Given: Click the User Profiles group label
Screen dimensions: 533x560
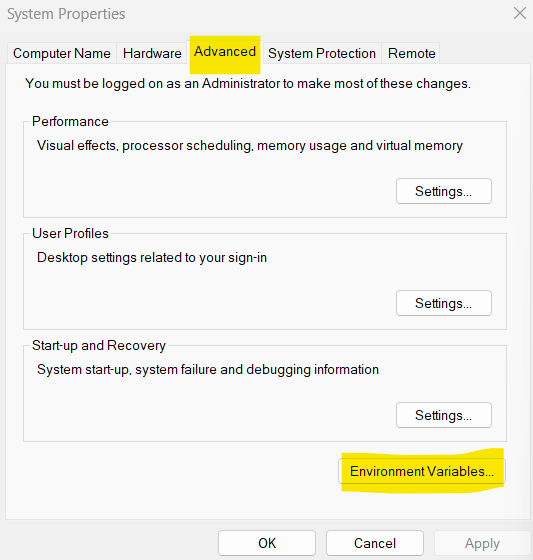Looking at the screenshot, I should (70, 233).
